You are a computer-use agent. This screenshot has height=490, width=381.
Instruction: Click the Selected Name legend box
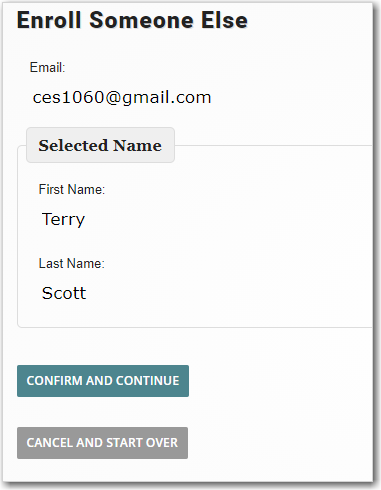[x=100, y=145]
